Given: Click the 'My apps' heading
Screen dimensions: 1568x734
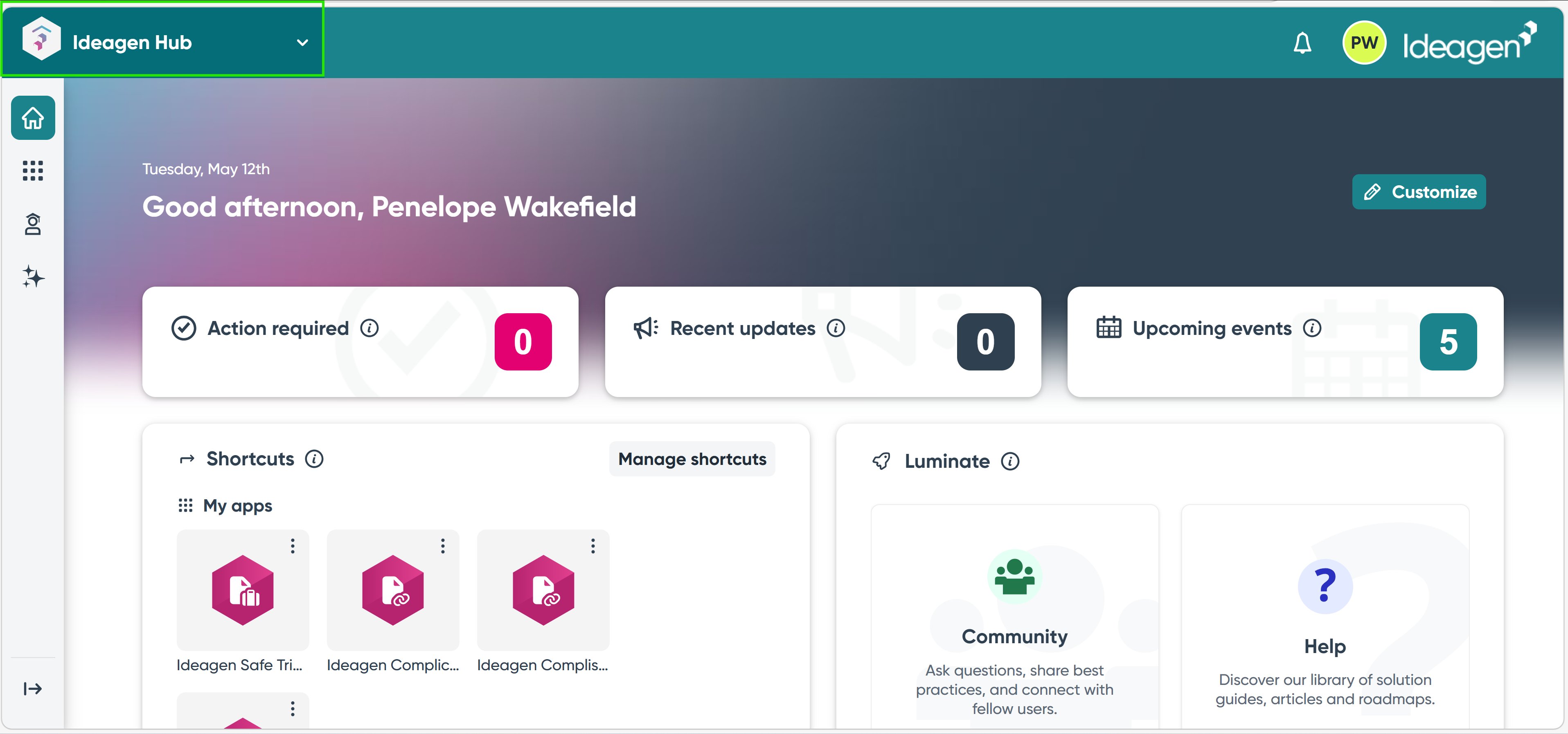Looking at the screenshot, I should (x=237, y=506).
